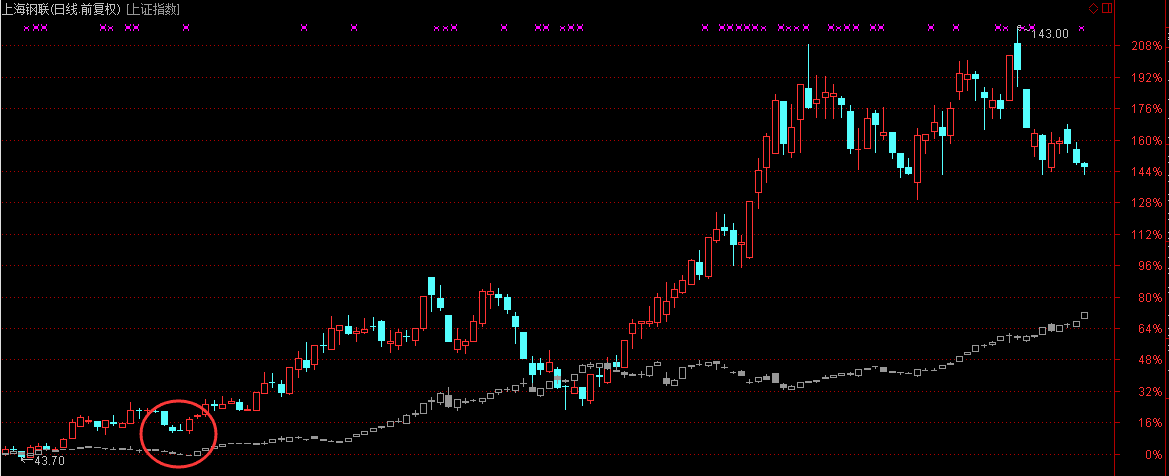The width and height of the screenshot is (1169, 476).
Task: Click the 43.70 low price label
Action: 49,461
